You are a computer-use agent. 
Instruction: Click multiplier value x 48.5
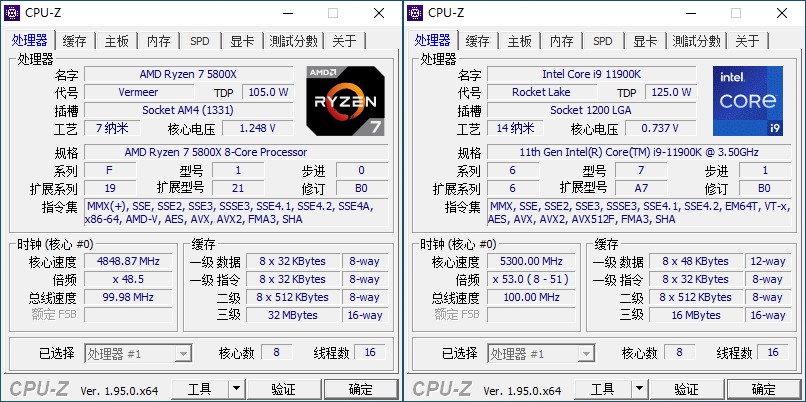129,279
